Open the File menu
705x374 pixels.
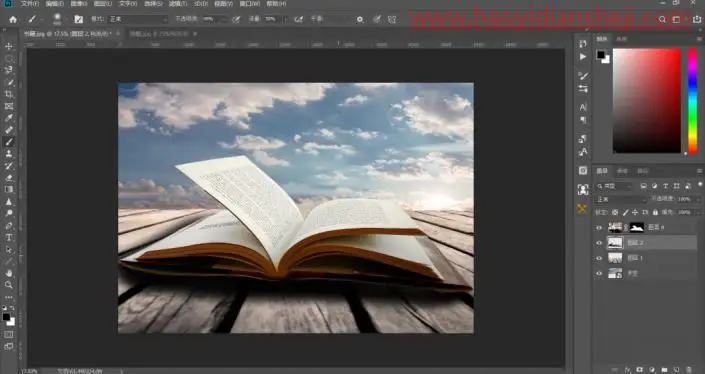[30, 4]
